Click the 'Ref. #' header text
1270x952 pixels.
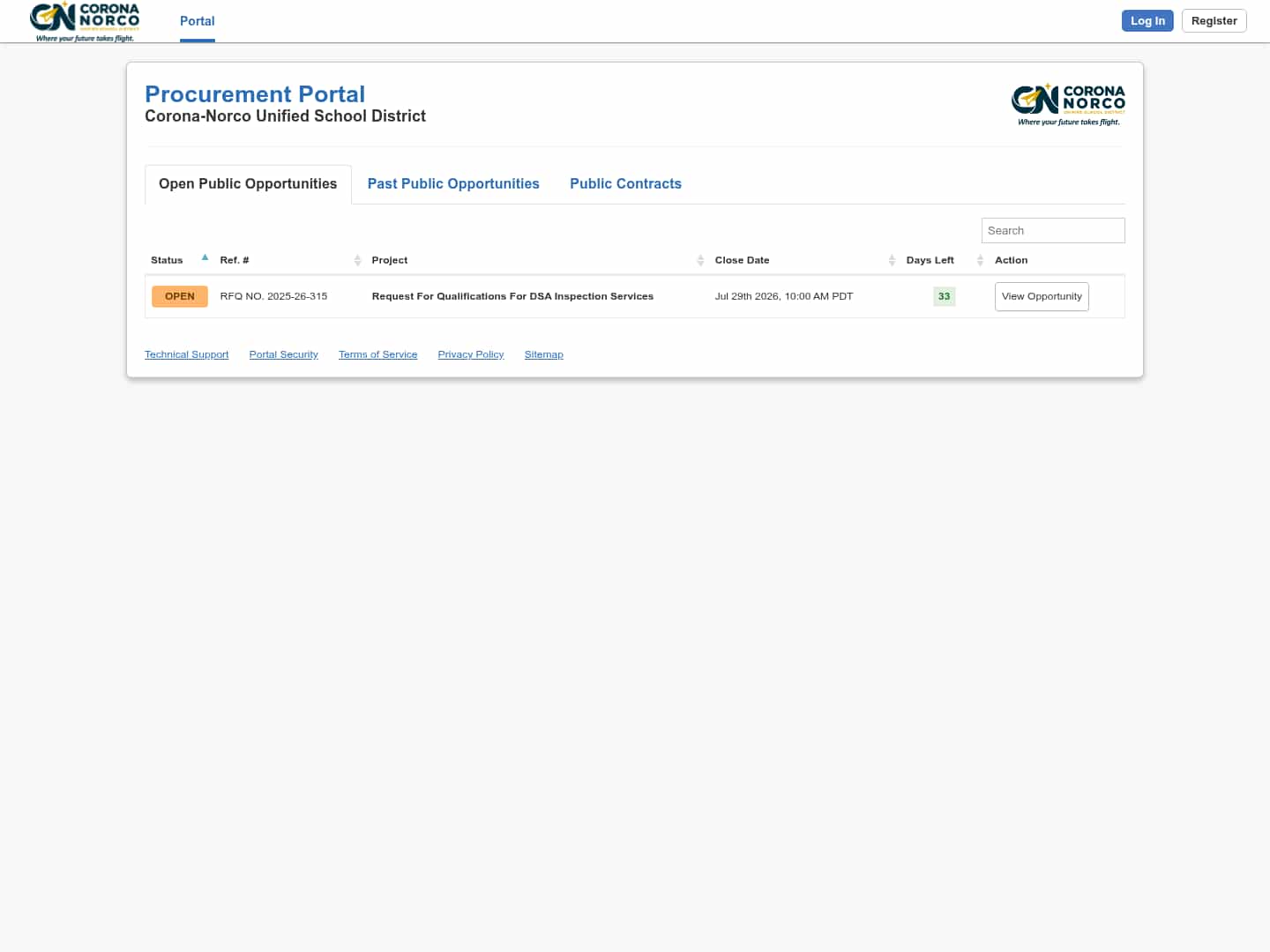point(235,260)
